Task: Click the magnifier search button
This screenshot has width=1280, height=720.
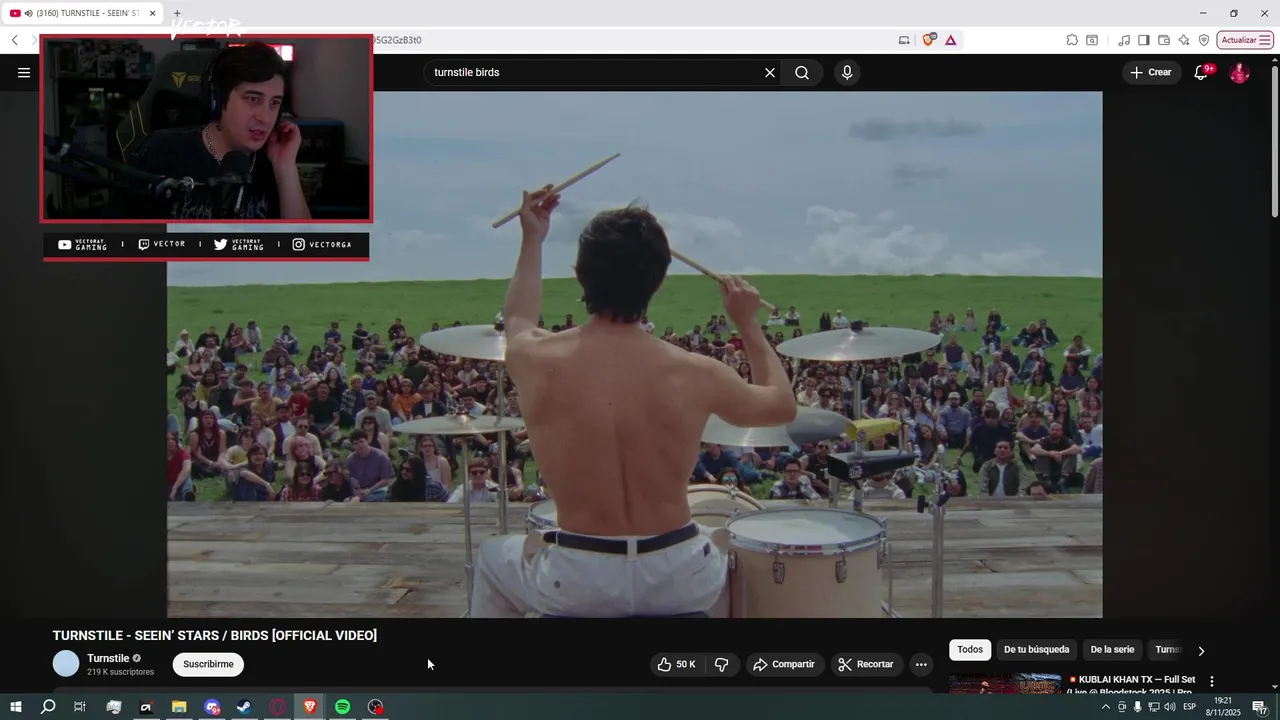Action: [802, 72]
